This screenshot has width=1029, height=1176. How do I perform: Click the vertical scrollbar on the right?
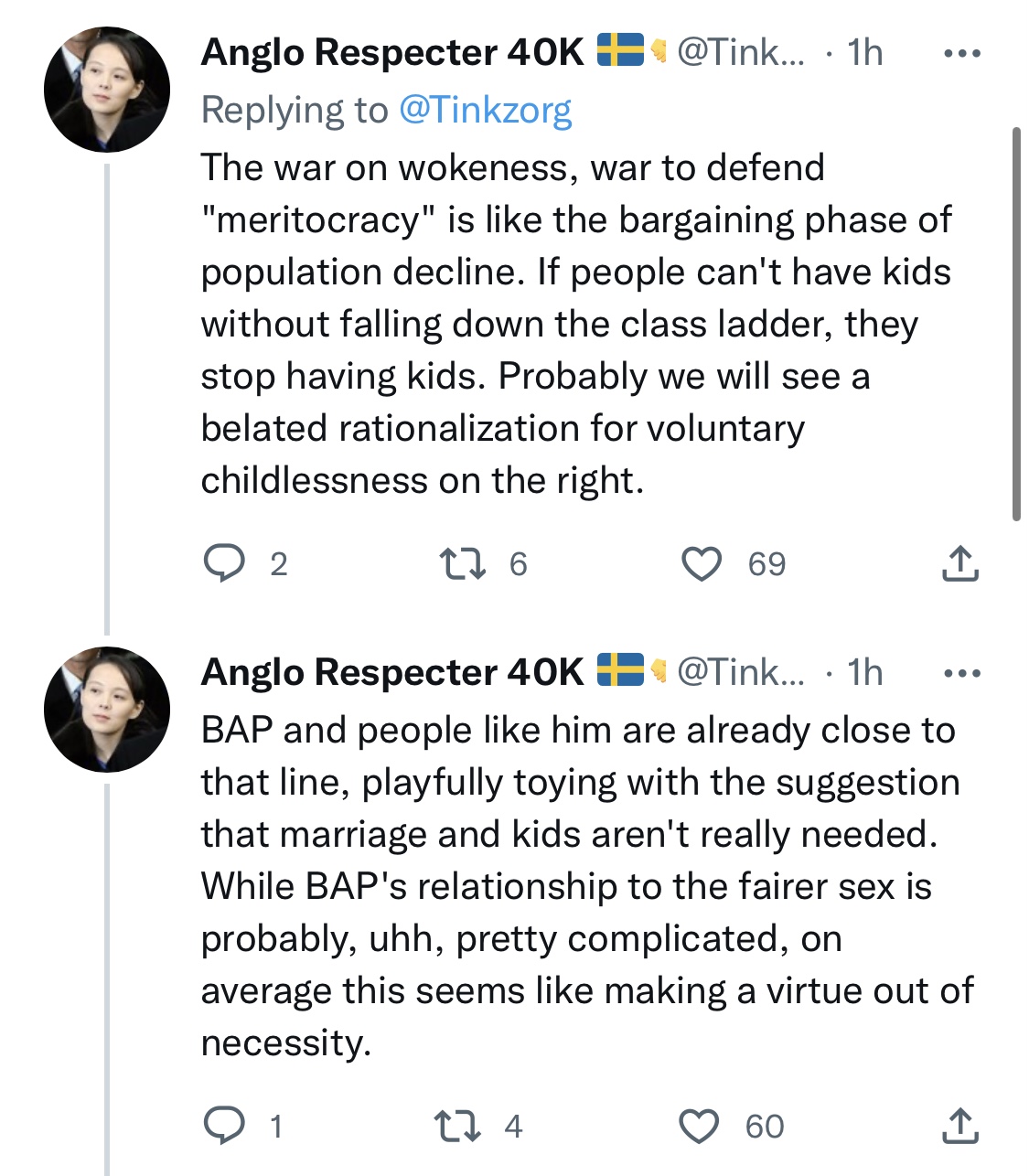pos(1016,325)
